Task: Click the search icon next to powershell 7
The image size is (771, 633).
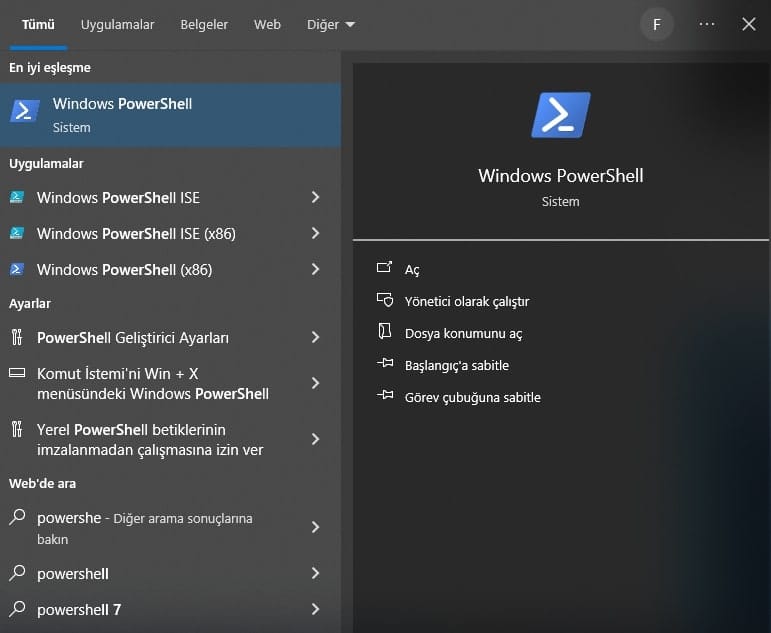Action: 17,609
